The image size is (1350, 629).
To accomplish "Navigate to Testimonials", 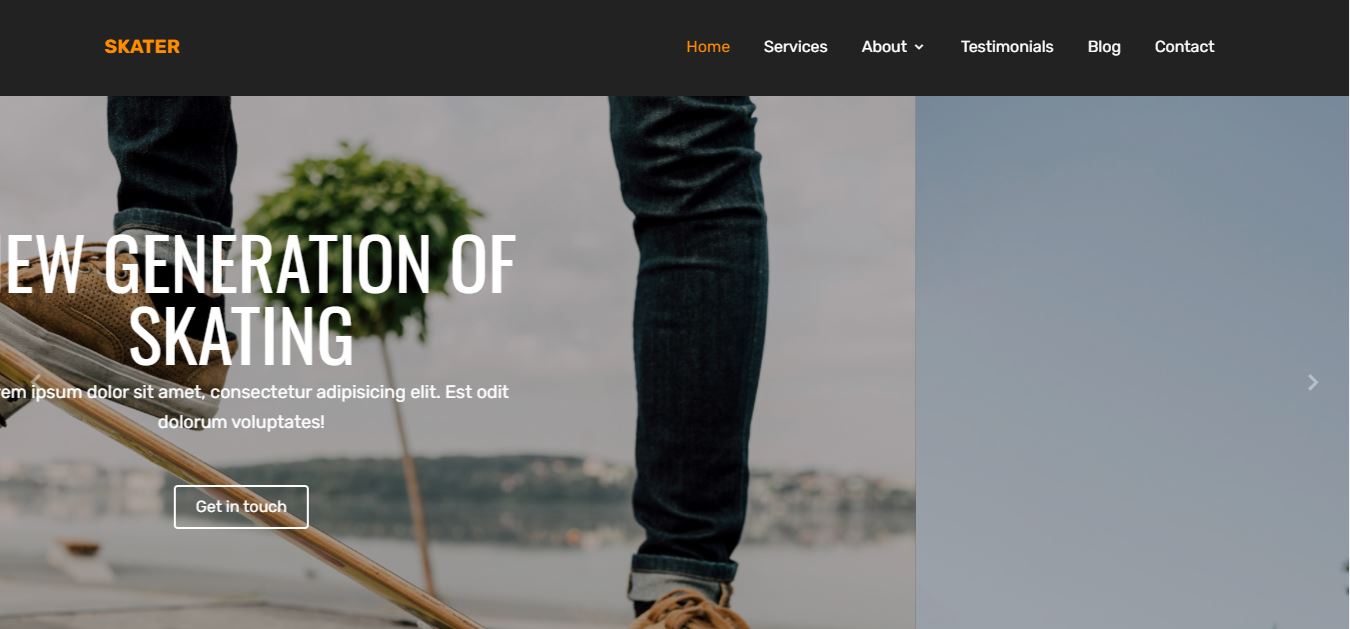I will tap(1007, 46).
